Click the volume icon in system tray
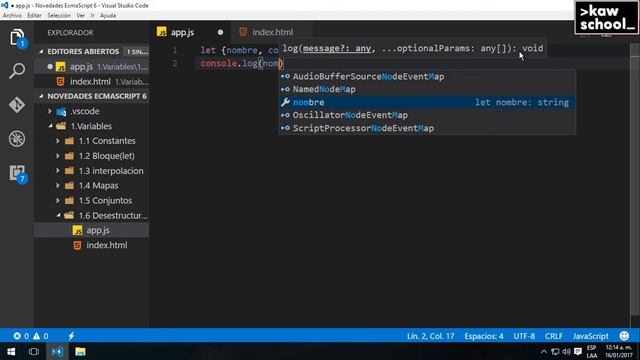The image size is (640, 360). click(x=567, y=351)
